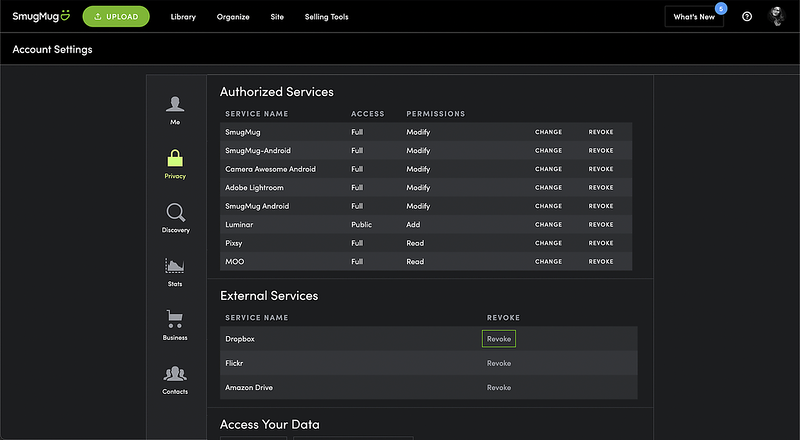Open the user profile avatar
800x440 pixels.
point(777,16)
